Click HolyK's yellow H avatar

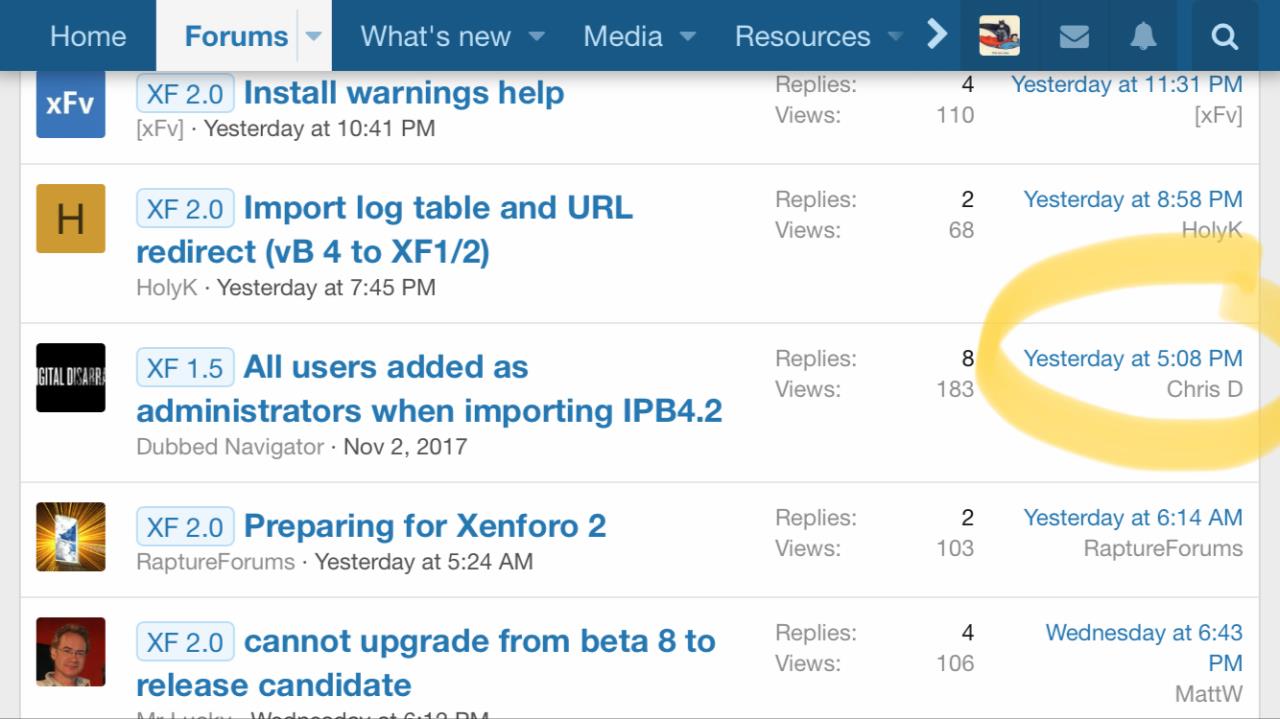70,218
